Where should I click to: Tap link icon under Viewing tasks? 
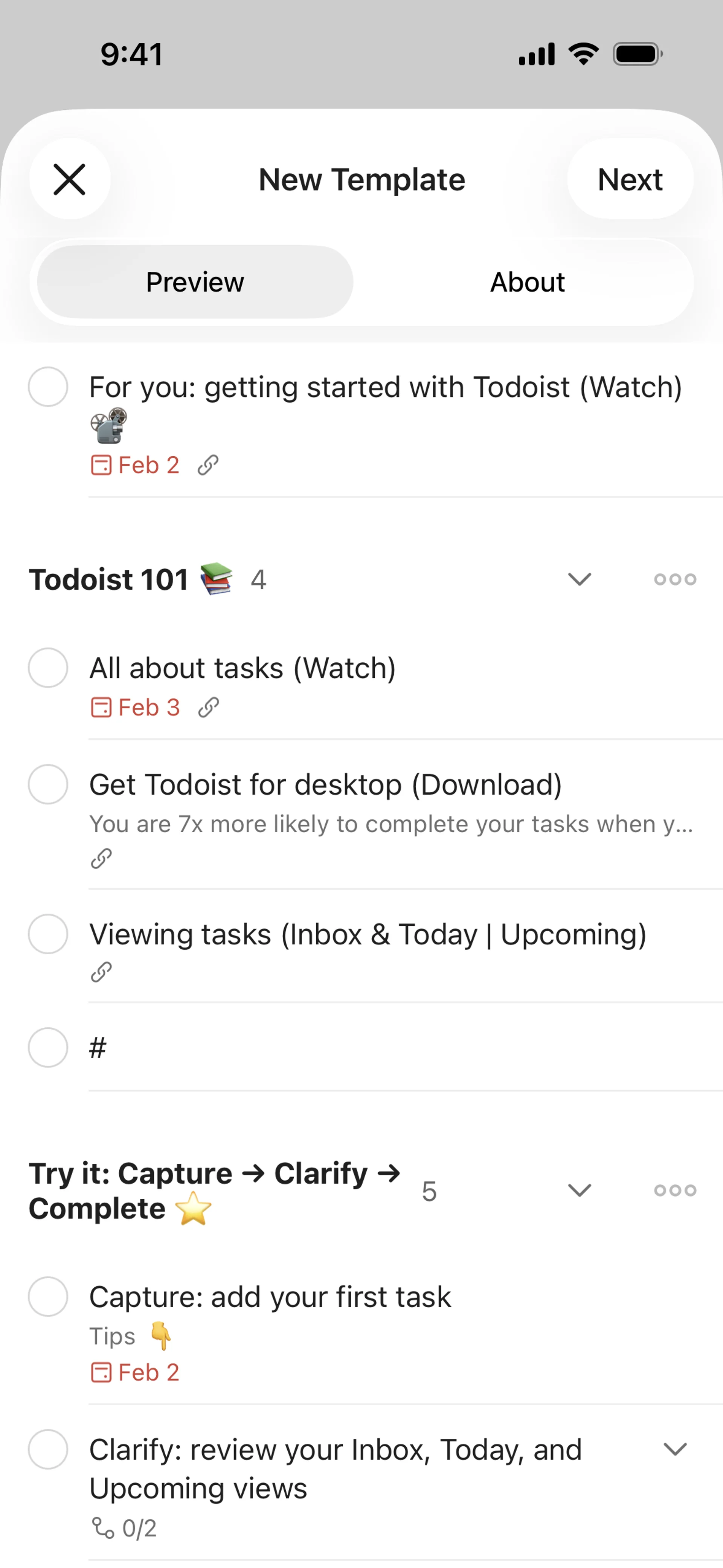tap(101, 972)
